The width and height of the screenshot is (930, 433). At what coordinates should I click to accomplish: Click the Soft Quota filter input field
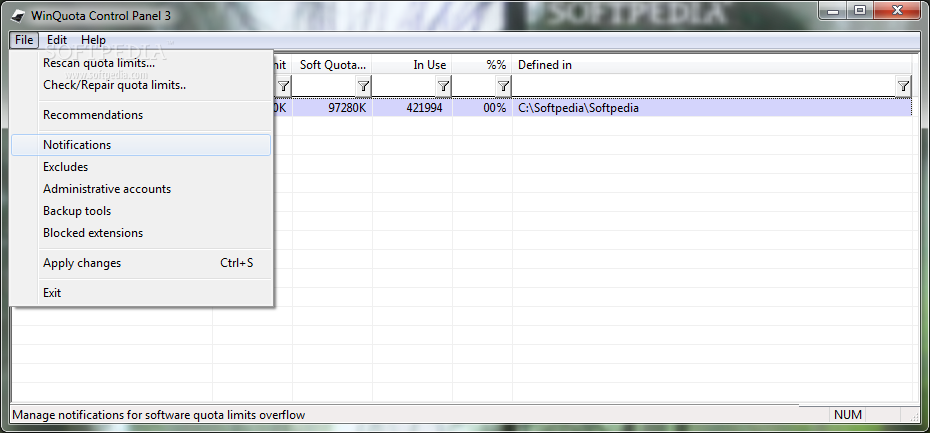pos(324,87)
